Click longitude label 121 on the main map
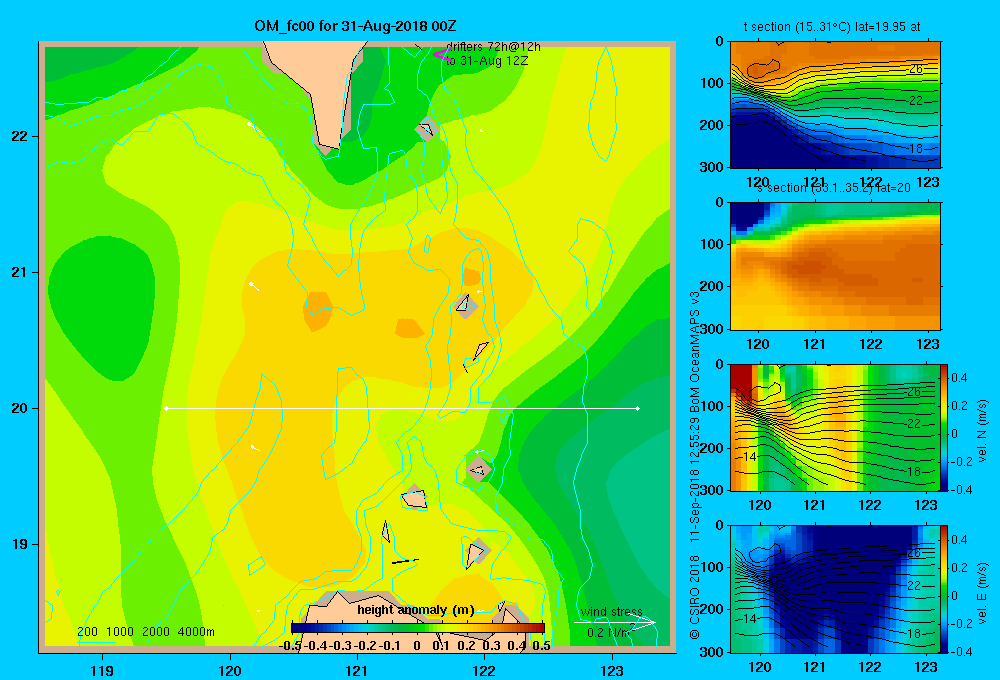 pos(357,670)
